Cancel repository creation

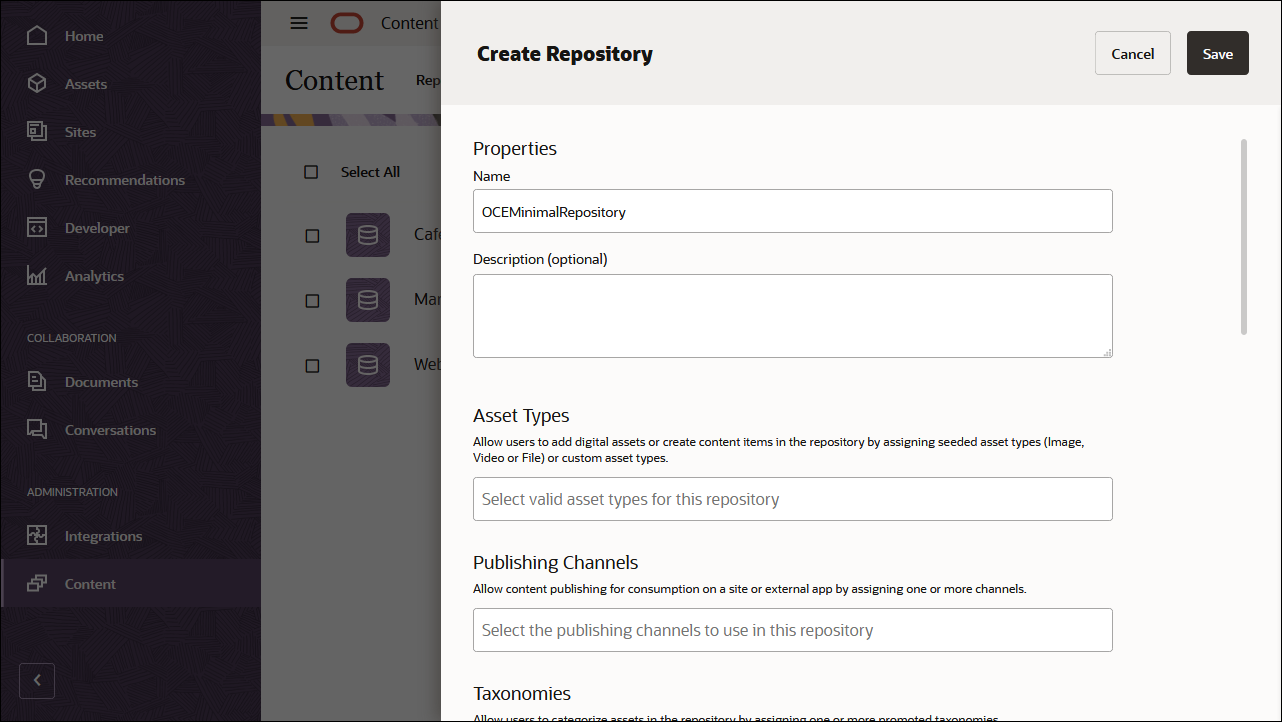[1132, 52]
